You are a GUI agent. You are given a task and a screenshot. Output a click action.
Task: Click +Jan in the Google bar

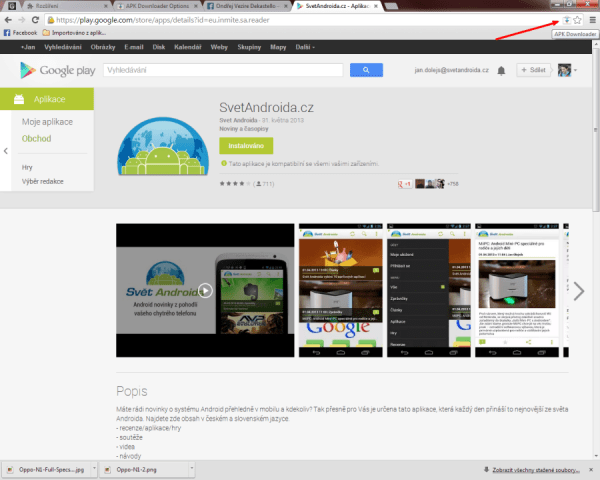[28, 47]
